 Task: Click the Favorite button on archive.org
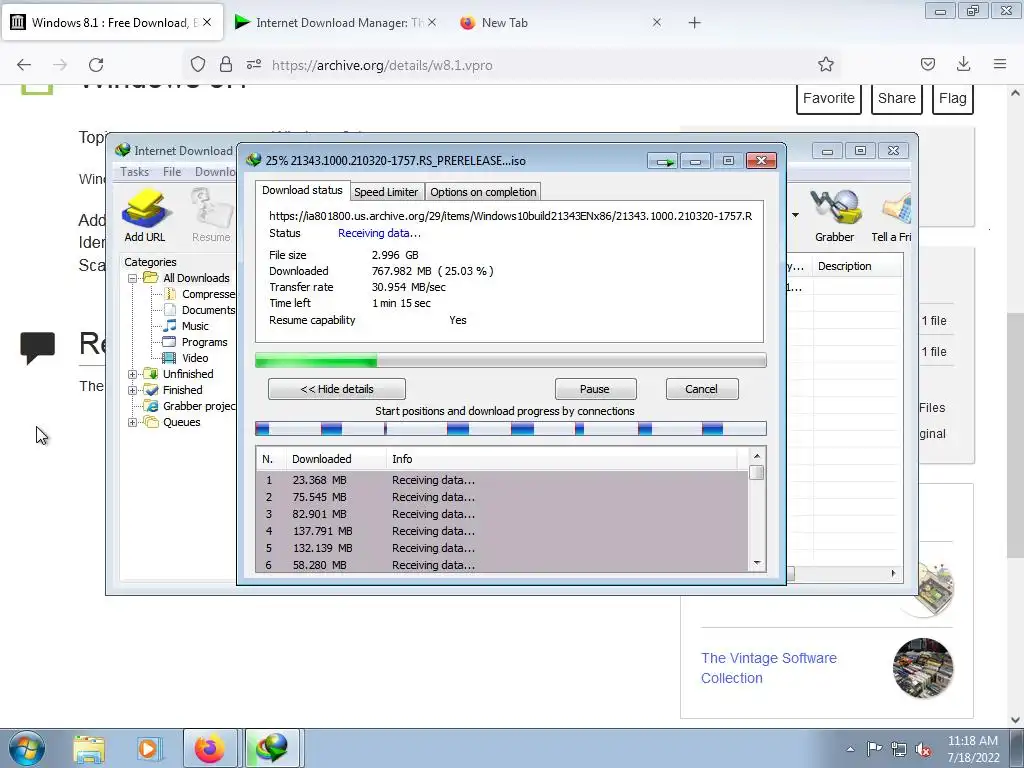coord(829,98)
